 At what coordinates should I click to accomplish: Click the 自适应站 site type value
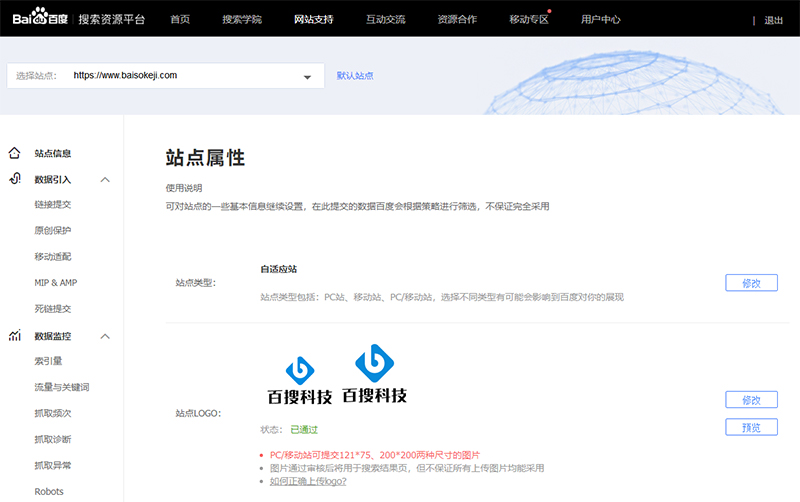pos(279,269)
